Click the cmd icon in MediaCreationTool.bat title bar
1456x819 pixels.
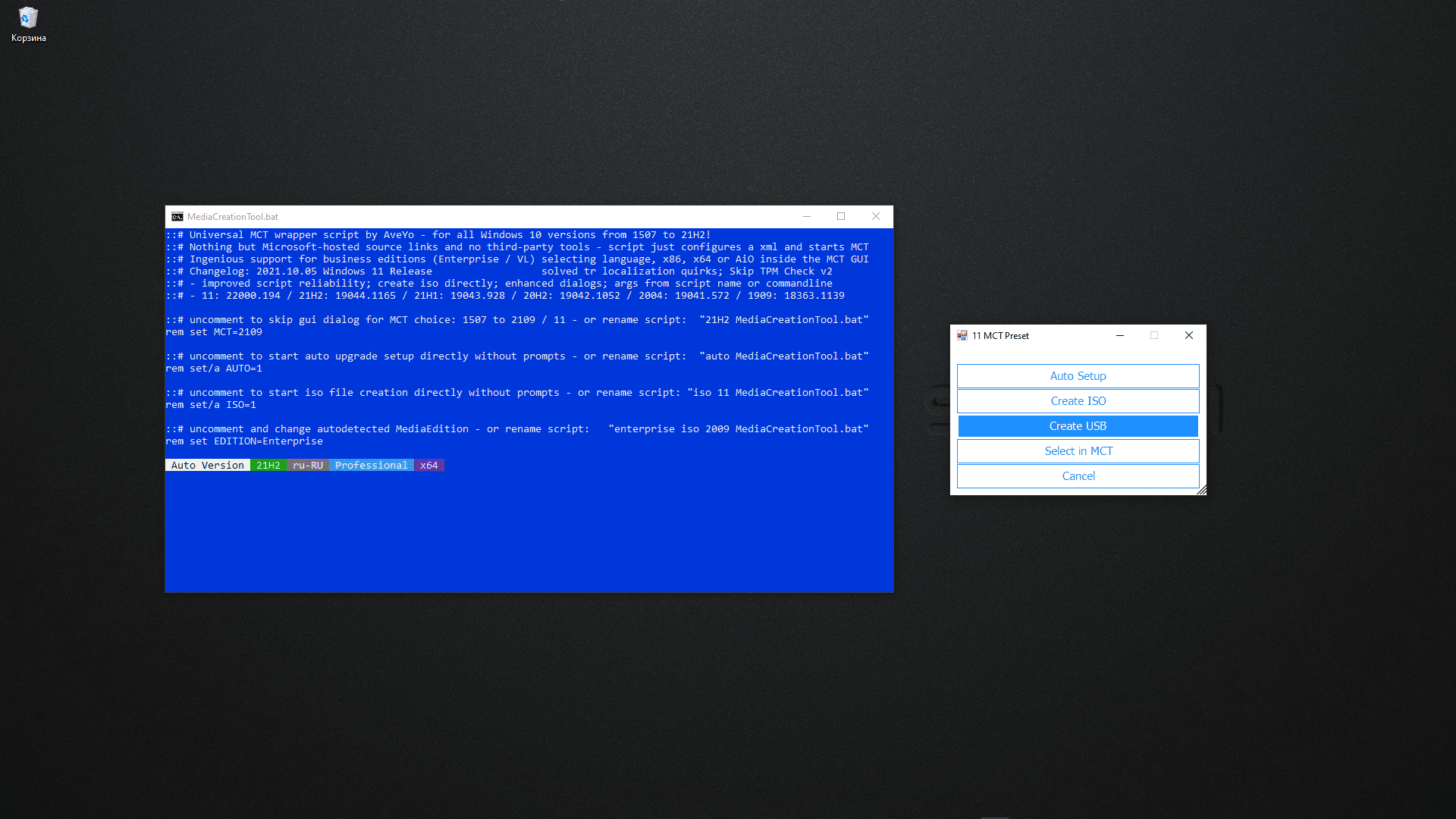[177, 217]
